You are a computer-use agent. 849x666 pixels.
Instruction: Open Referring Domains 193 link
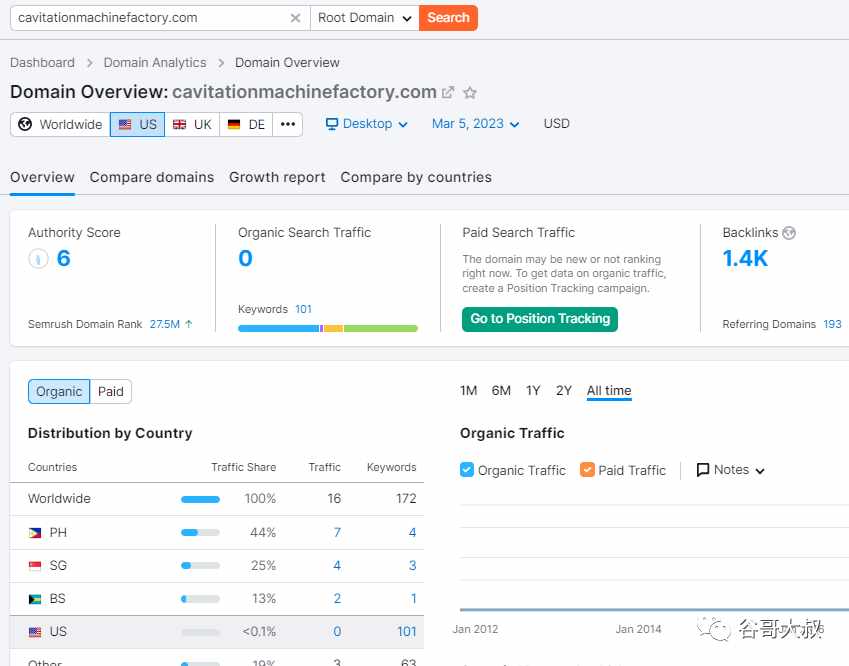tap(832, 324)
